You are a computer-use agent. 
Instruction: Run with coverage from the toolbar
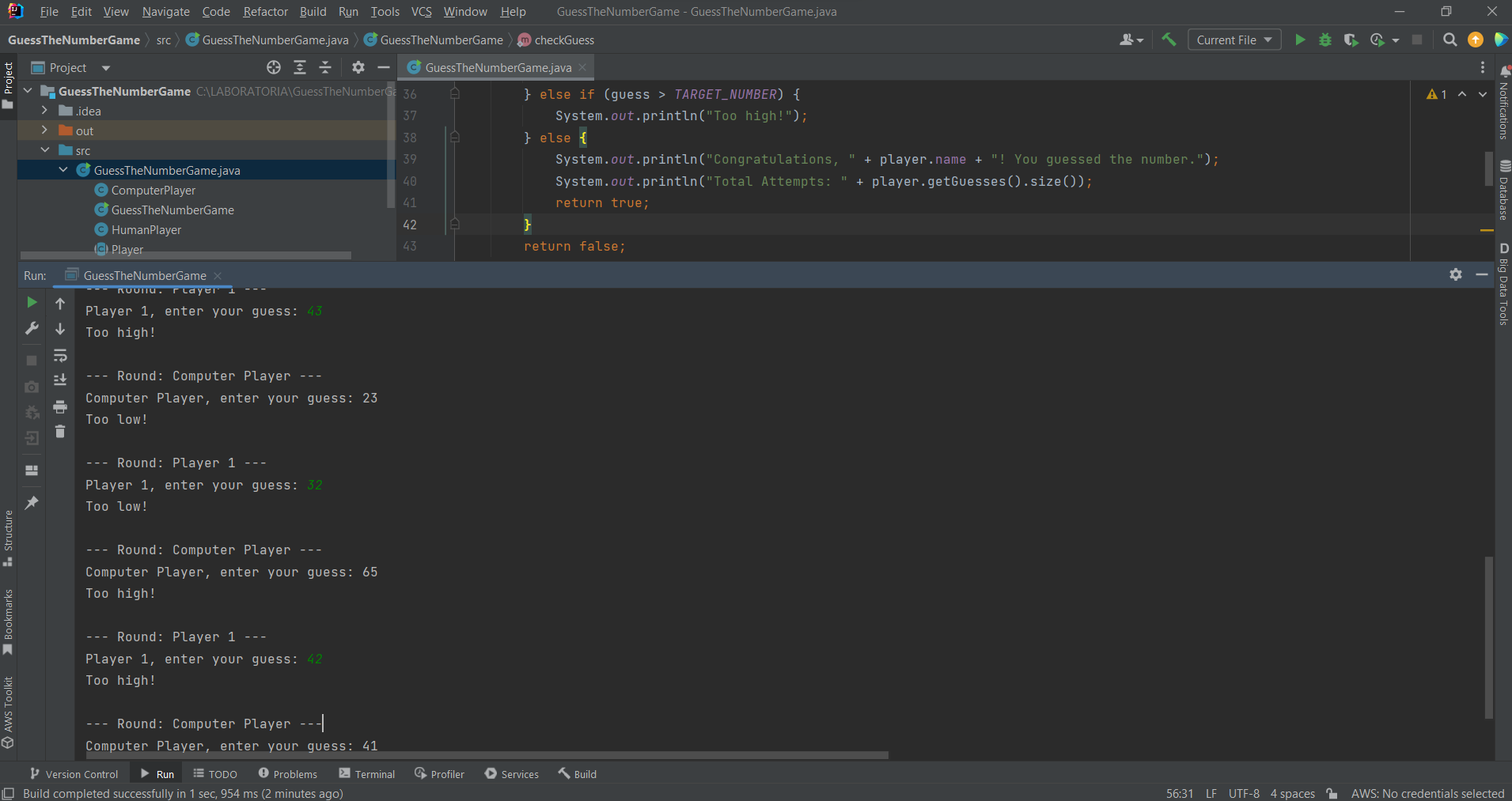point(1351,40)
